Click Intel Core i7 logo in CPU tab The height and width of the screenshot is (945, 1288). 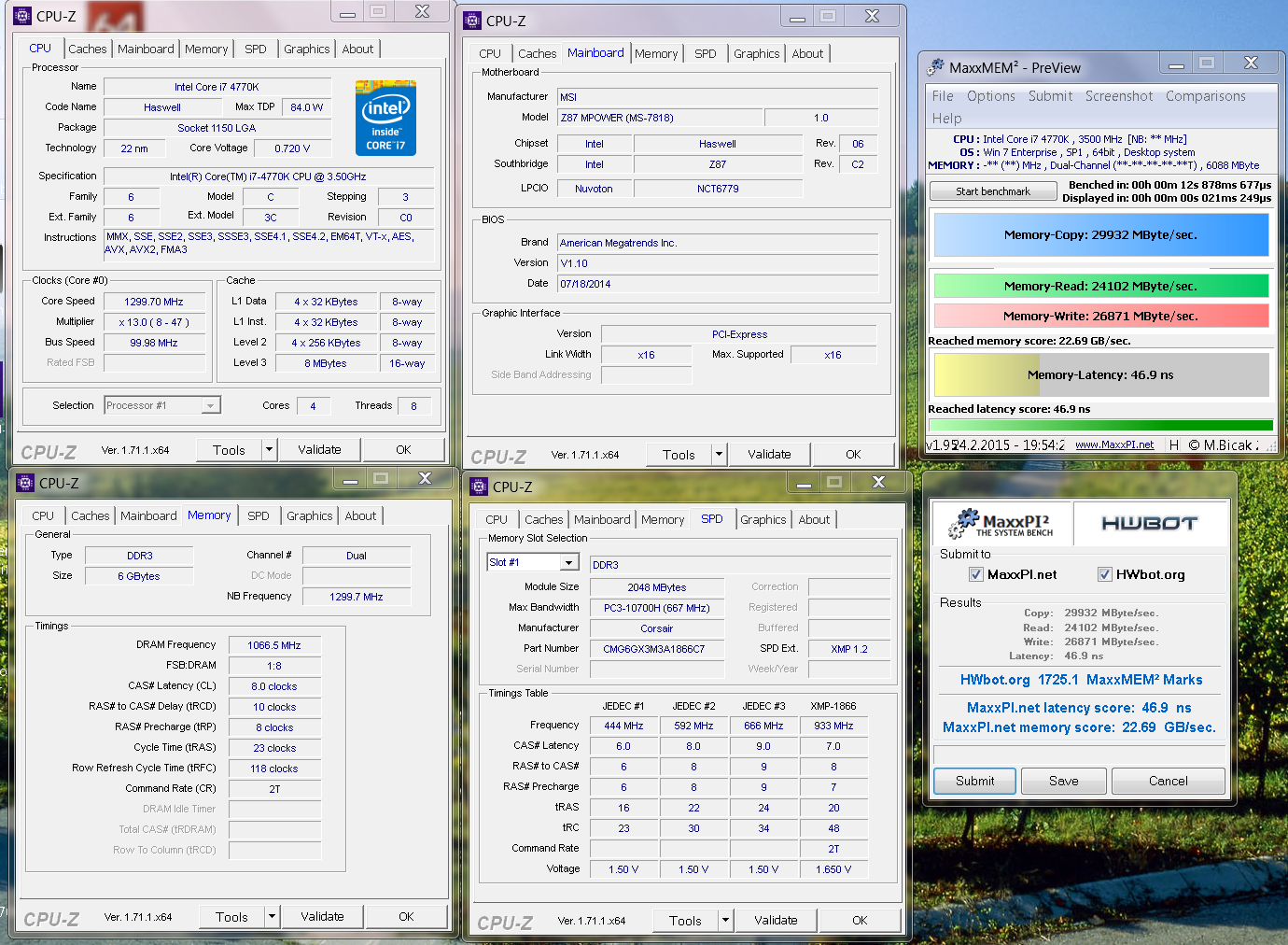385,118
